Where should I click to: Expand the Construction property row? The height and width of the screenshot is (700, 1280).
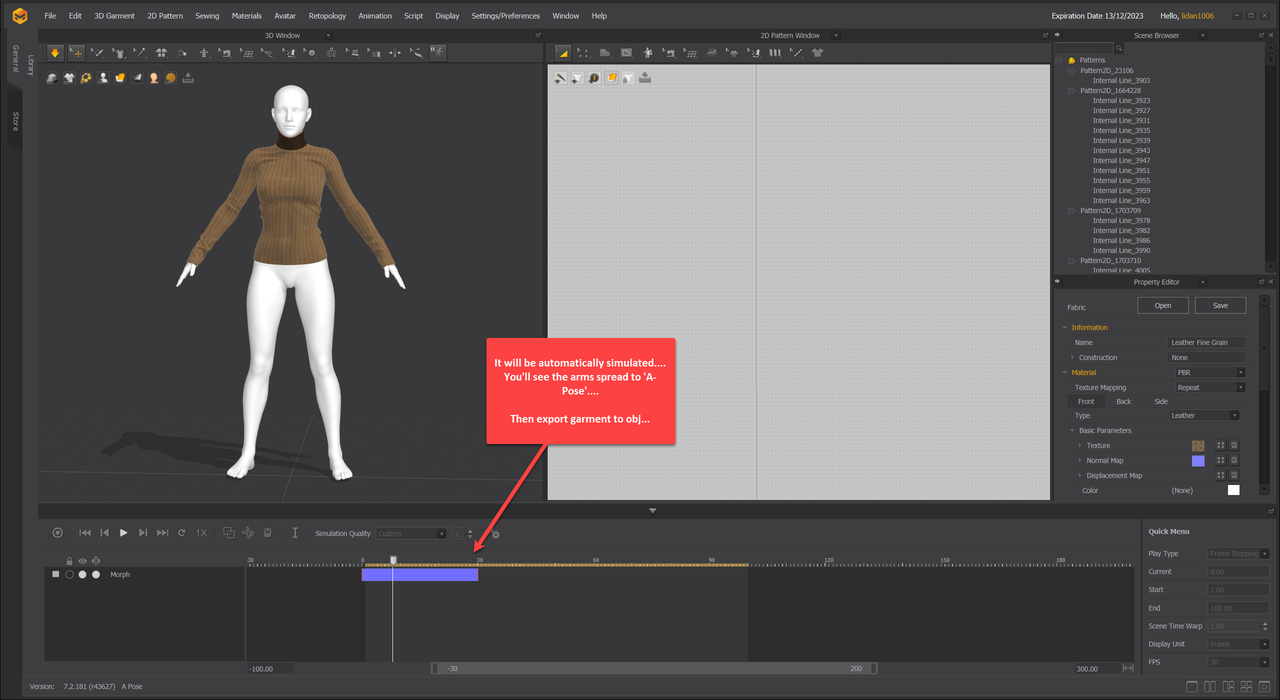coord(1073,358)
